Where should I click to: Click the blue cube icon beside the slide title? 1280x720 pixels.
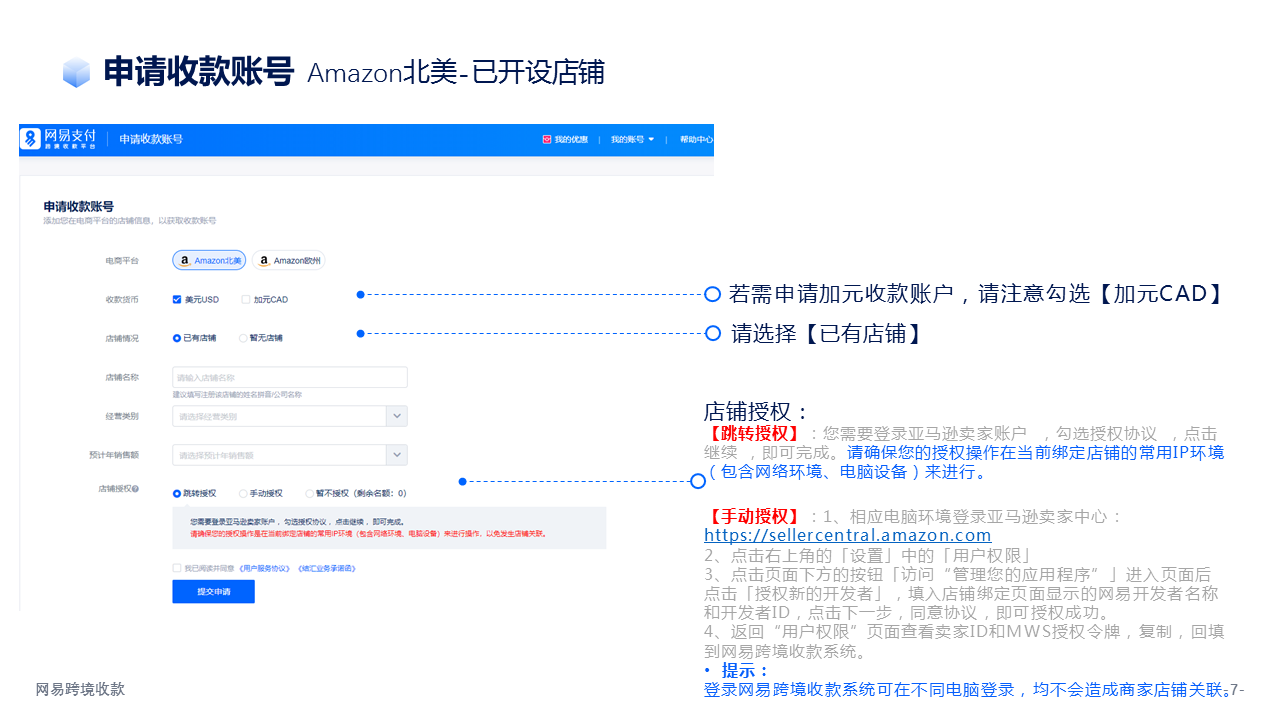click(77, 73)
